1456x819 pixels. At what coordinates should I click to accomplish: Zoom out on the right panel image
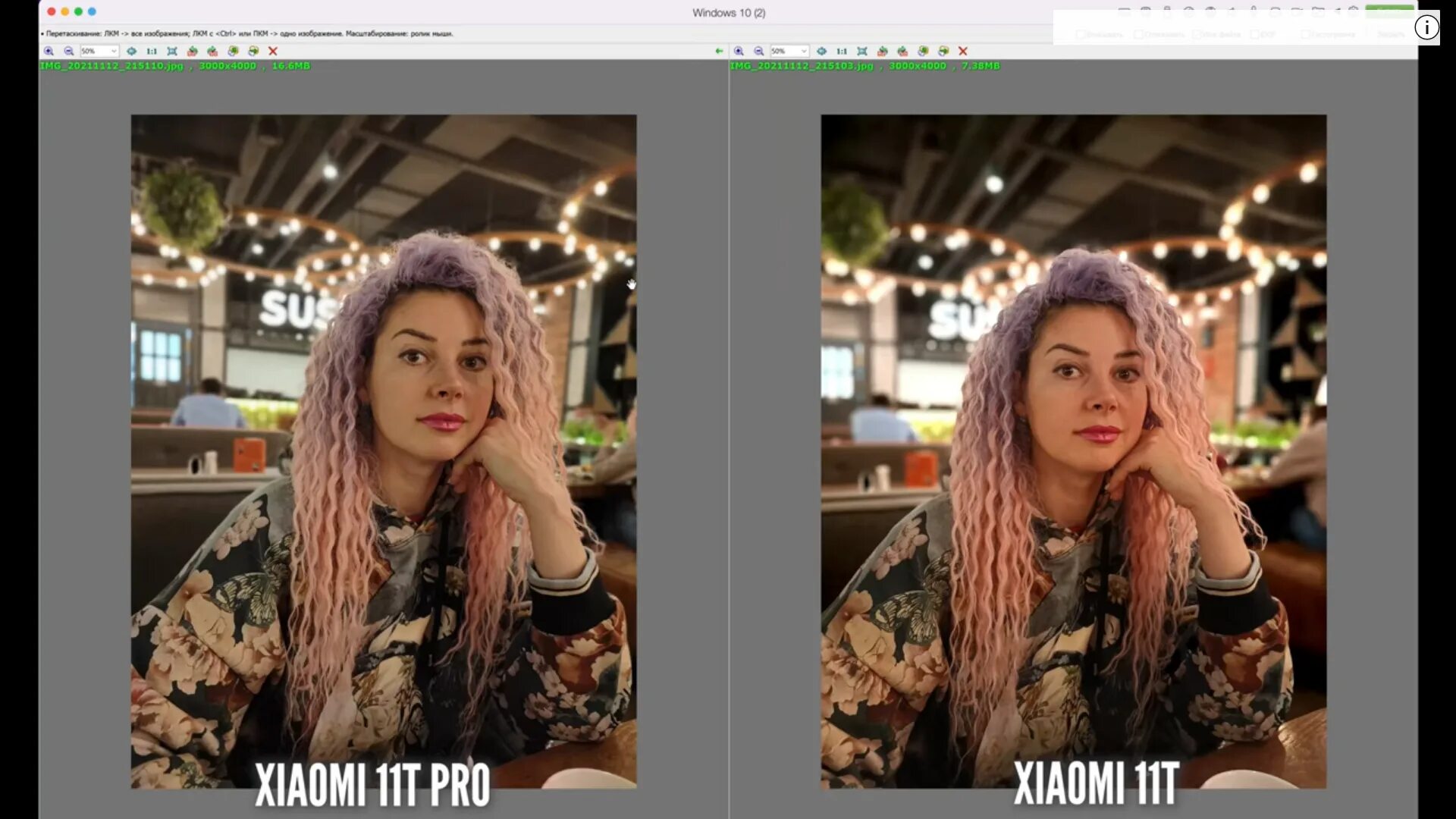(x=759, y=51)
